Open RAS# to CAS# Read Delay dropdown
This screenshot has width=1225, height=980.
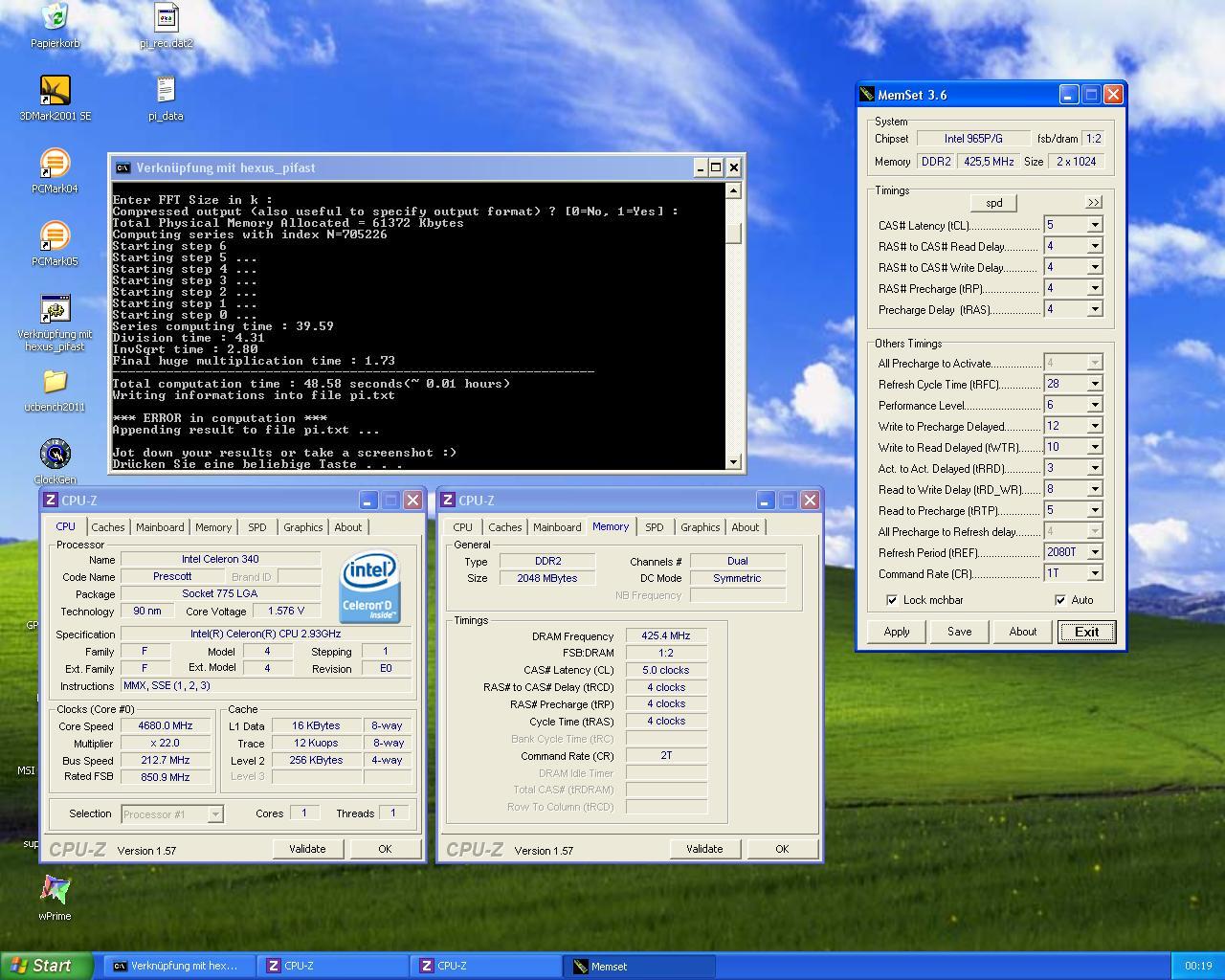pyautogui.click(x=1095, y=246)
